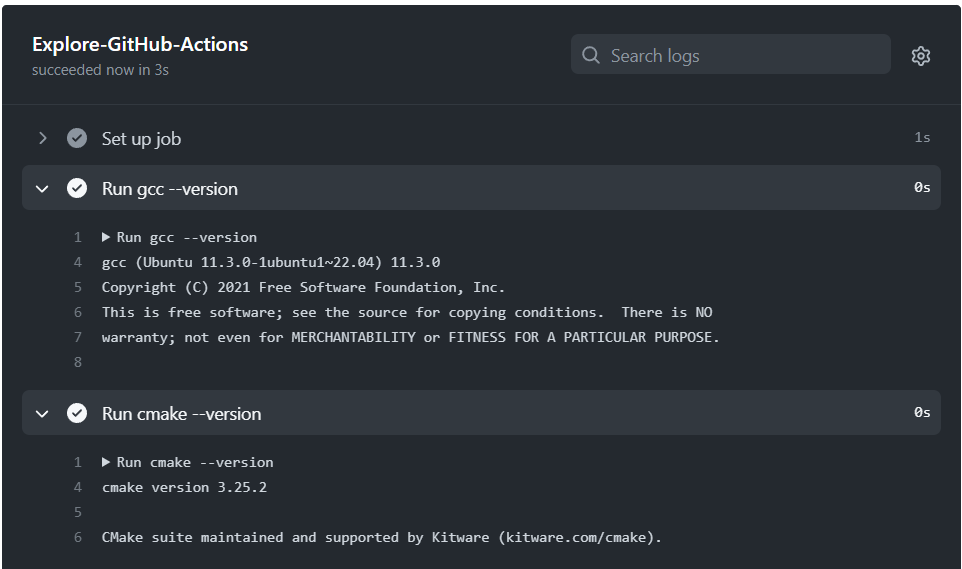Click the Explore-GitHub-Actions job title

tap(140, 44)
